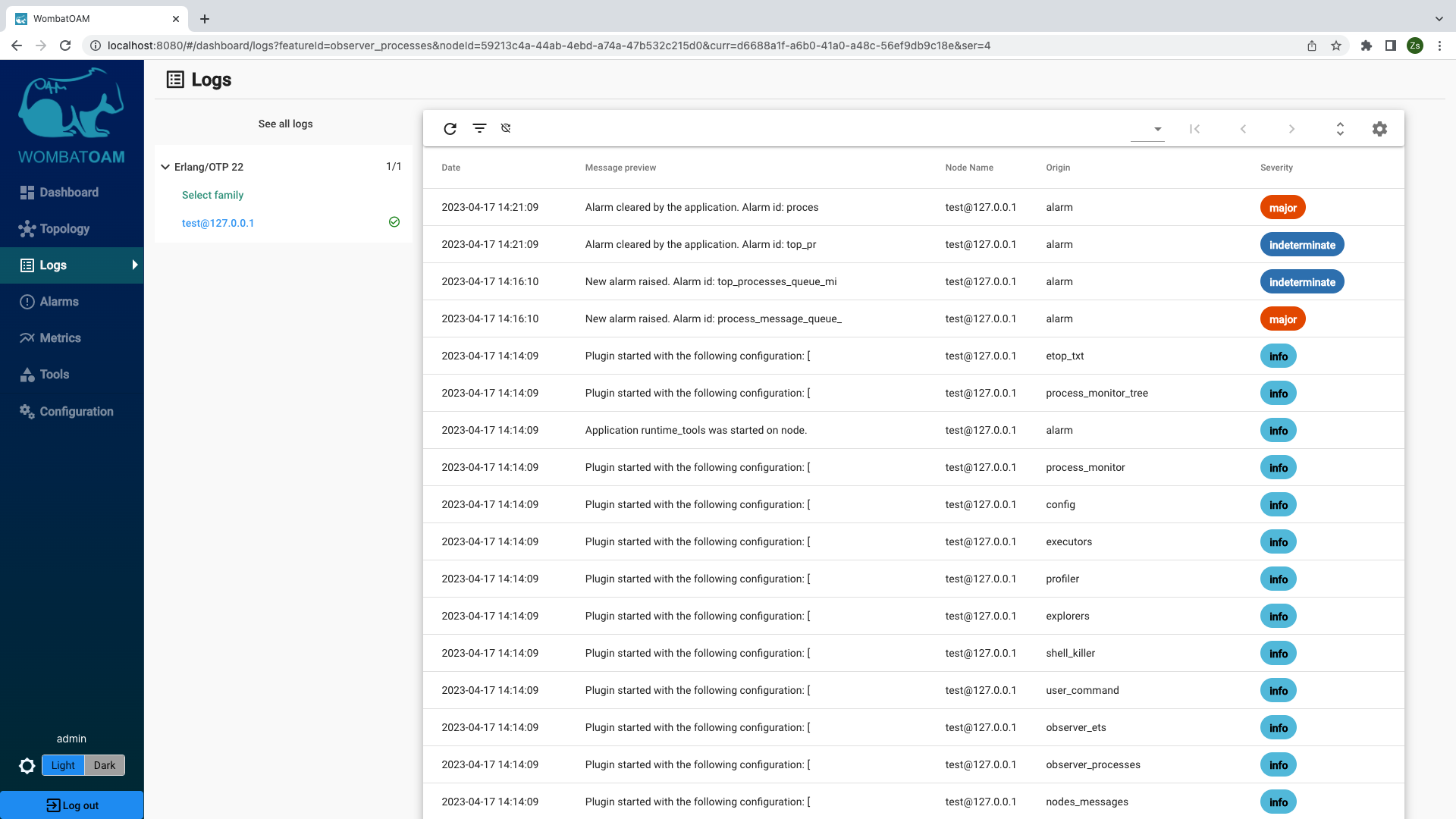The image size is (1456, 819).
Task: Open the Logs sidebar item
Action: 71,265
